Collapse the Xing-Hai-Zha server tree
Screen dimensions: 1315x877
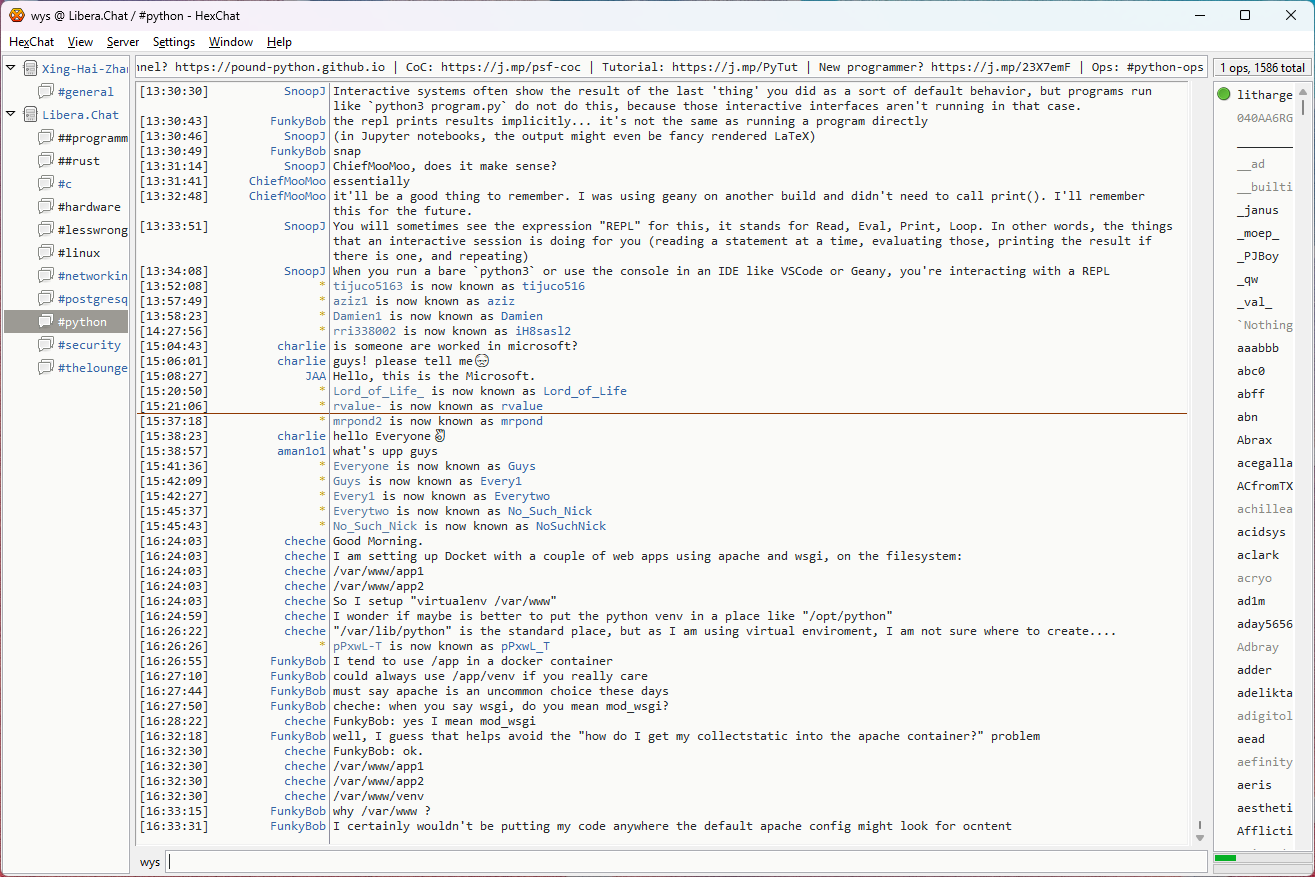pos(11,69)
